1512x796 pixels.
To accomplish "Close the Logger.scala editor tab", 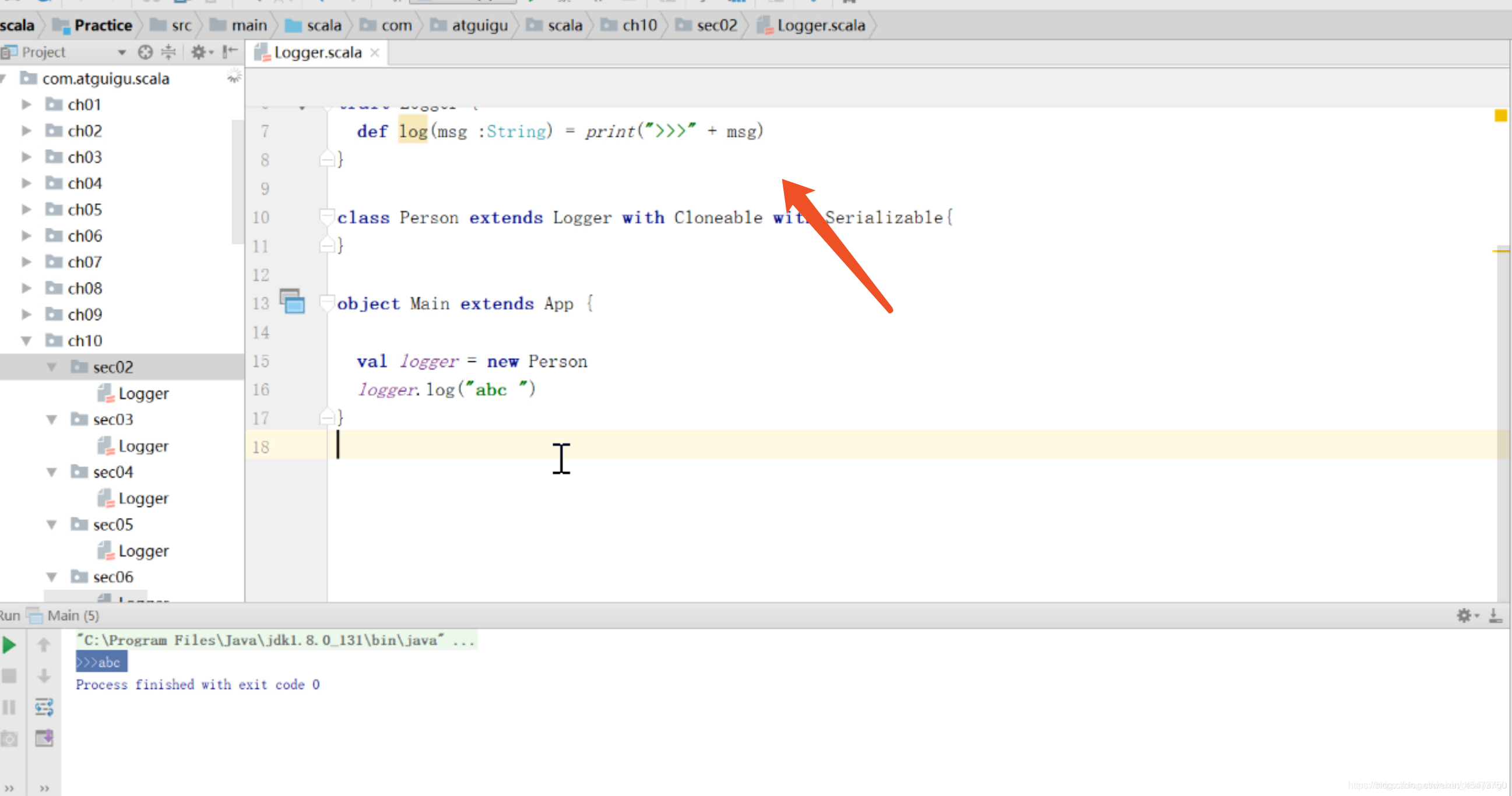I will (375, 53).
